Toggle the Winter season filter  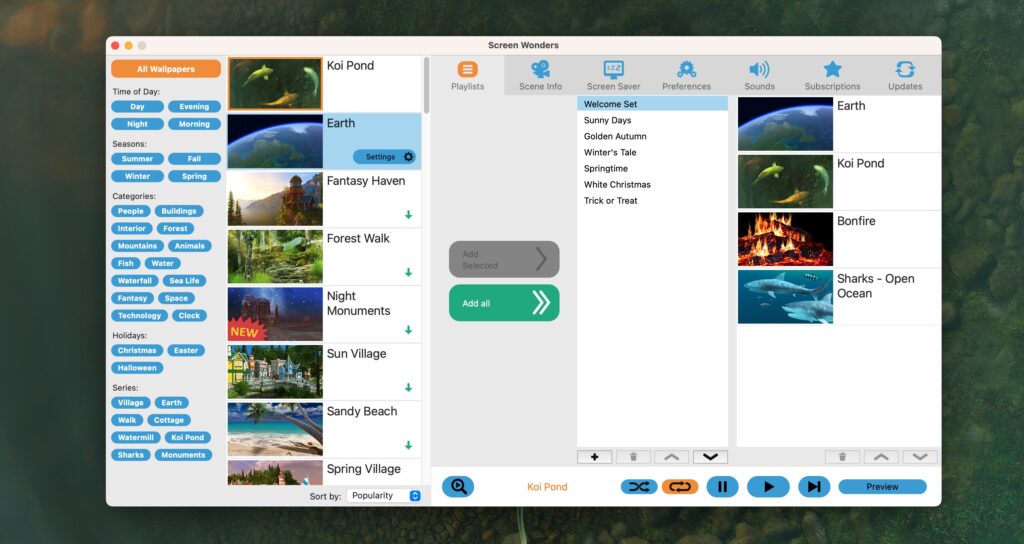click(x=137, y=176)
